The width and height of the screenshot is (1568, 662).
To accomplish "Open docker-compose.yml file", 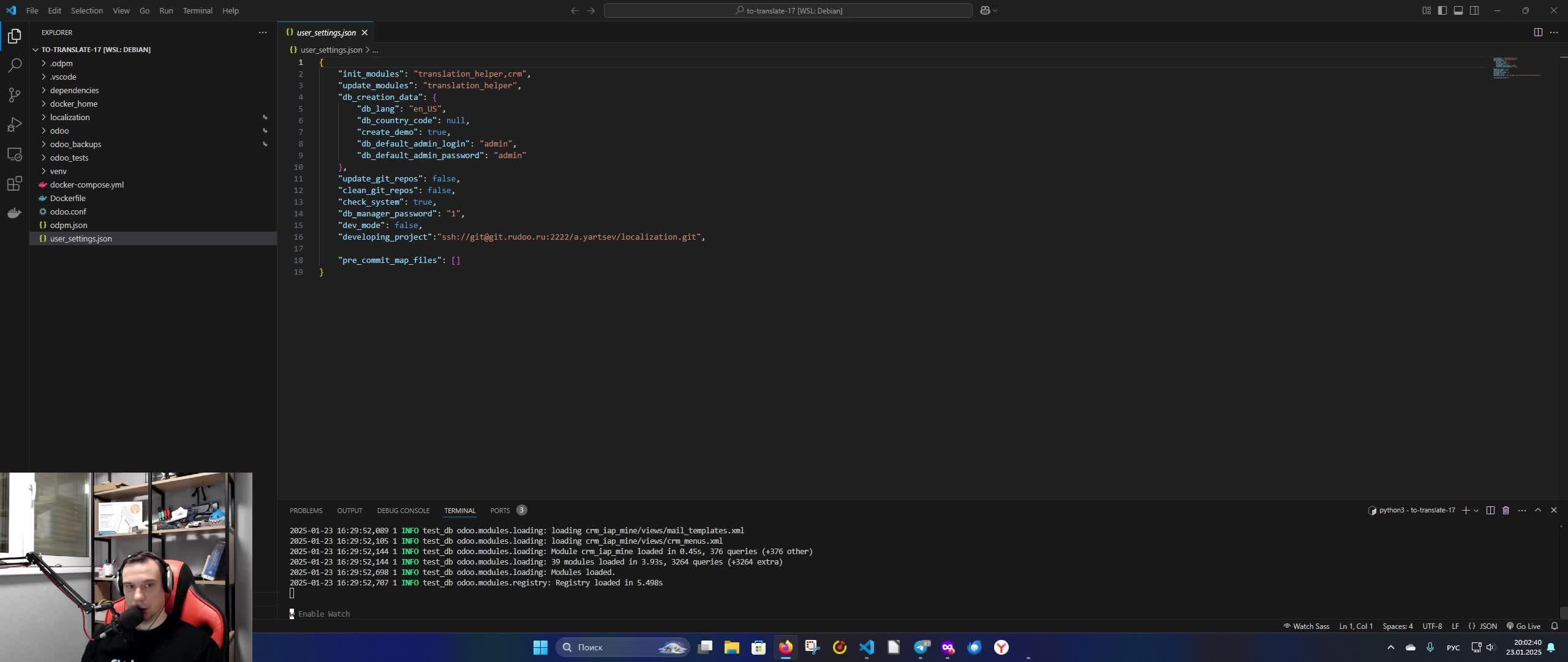I will (86, 185).
